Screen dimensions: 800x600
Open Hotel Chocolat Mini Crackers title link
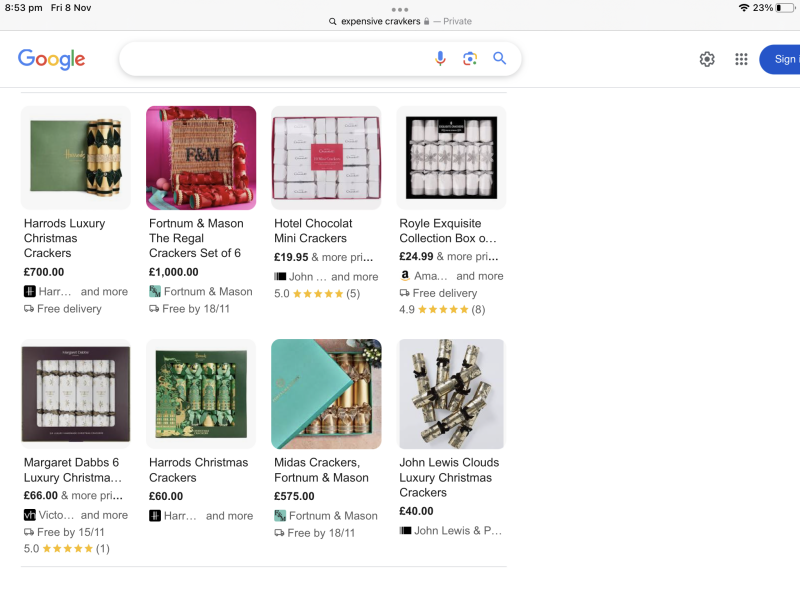click(x=313, y=231)
